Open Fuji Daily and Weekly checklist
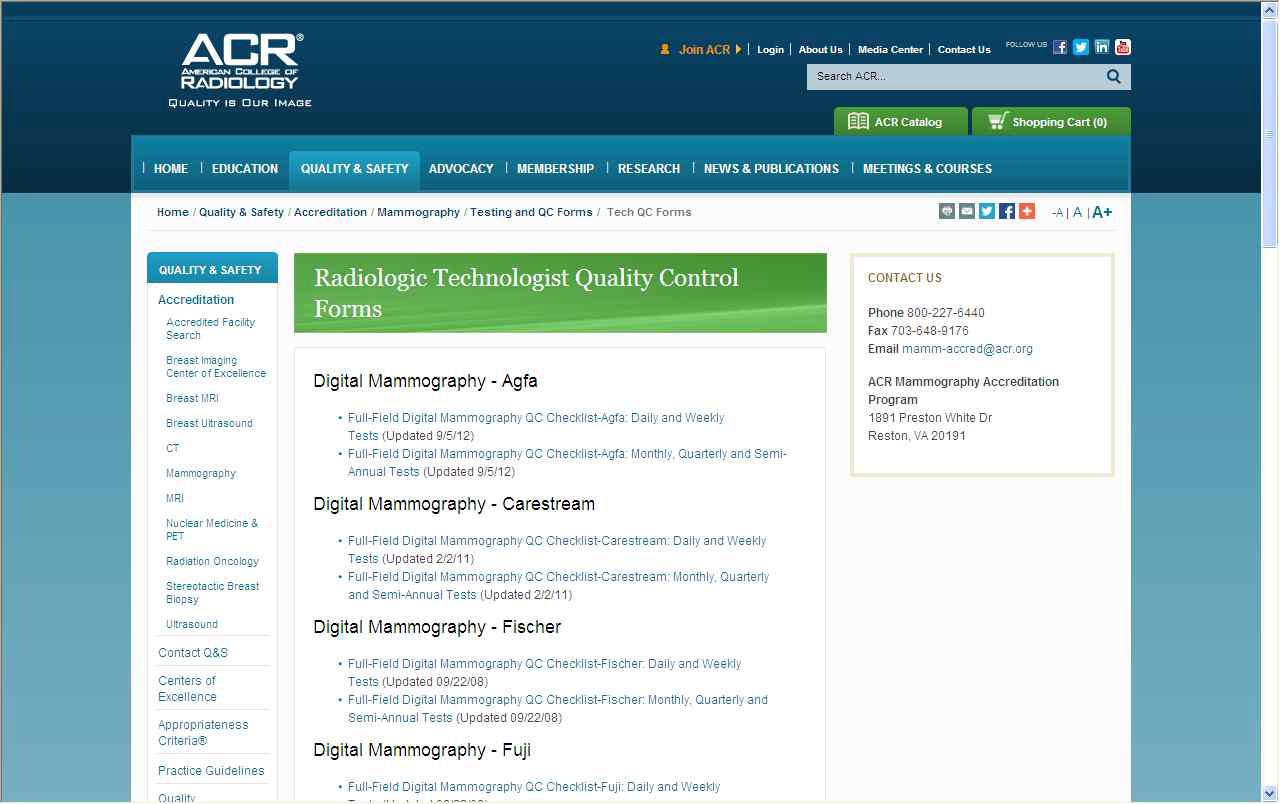This screenshot has height=804, width=1280. [534, 787]
